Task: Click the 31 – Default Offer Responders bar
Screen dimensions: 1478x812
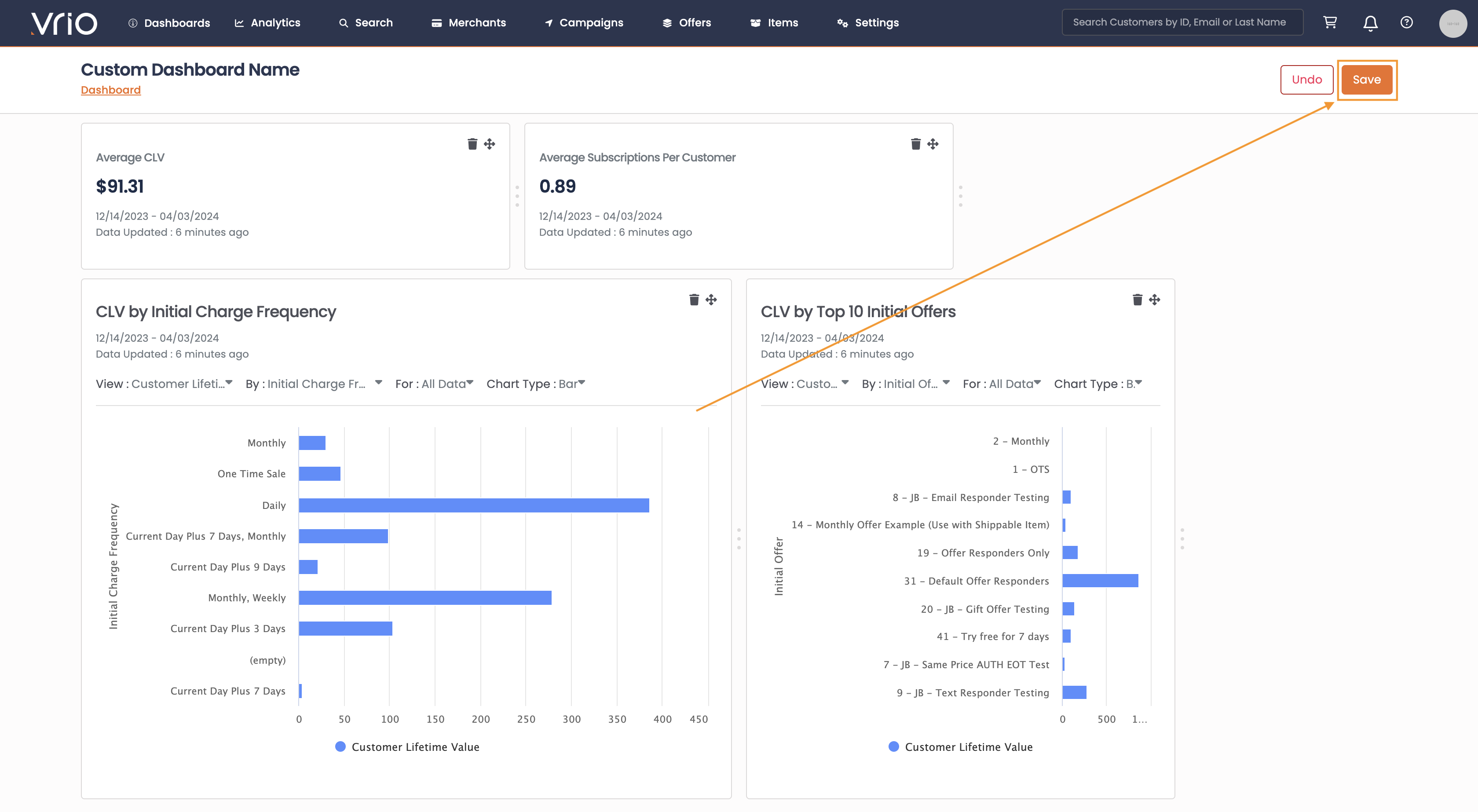Action: (x=1100, y=580)
